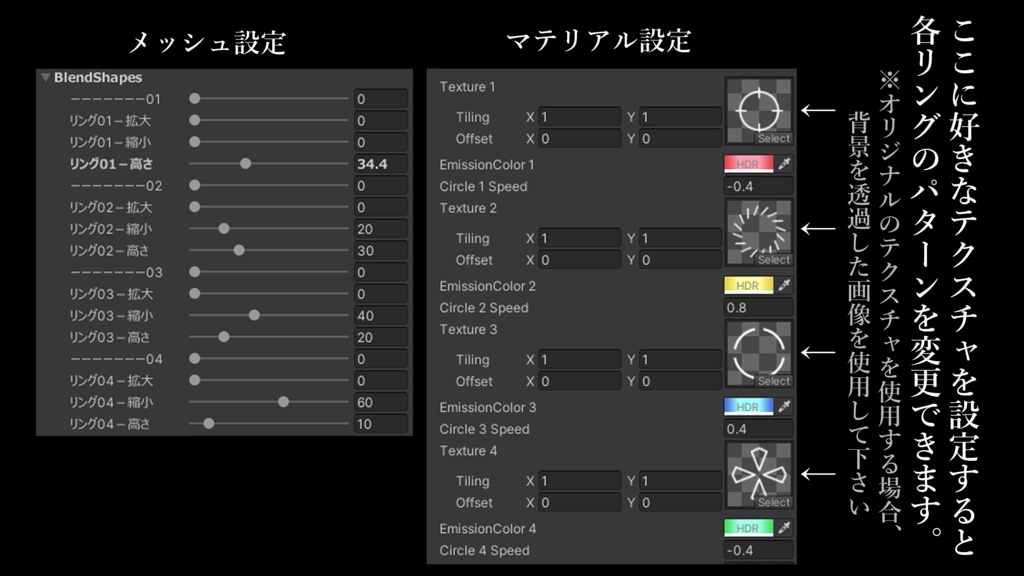Click the リング01－高さ value field showing 34.4

(x=381, y=163)
